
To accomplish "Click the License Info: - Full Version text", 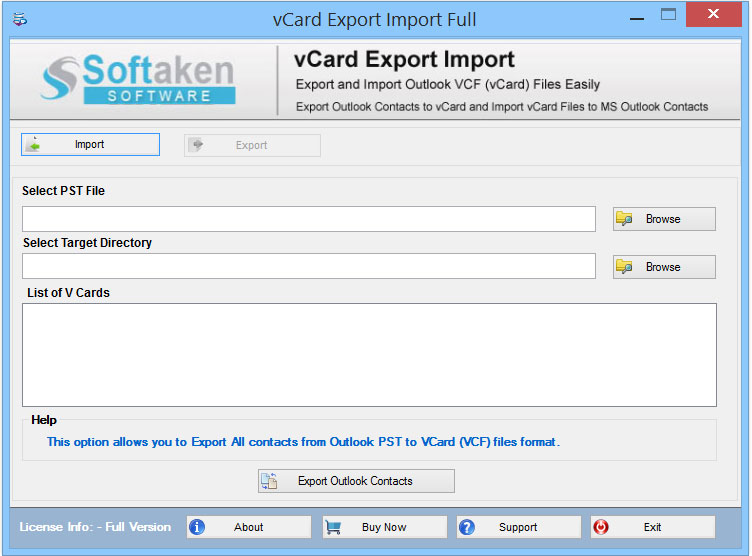I will [95, 527].
